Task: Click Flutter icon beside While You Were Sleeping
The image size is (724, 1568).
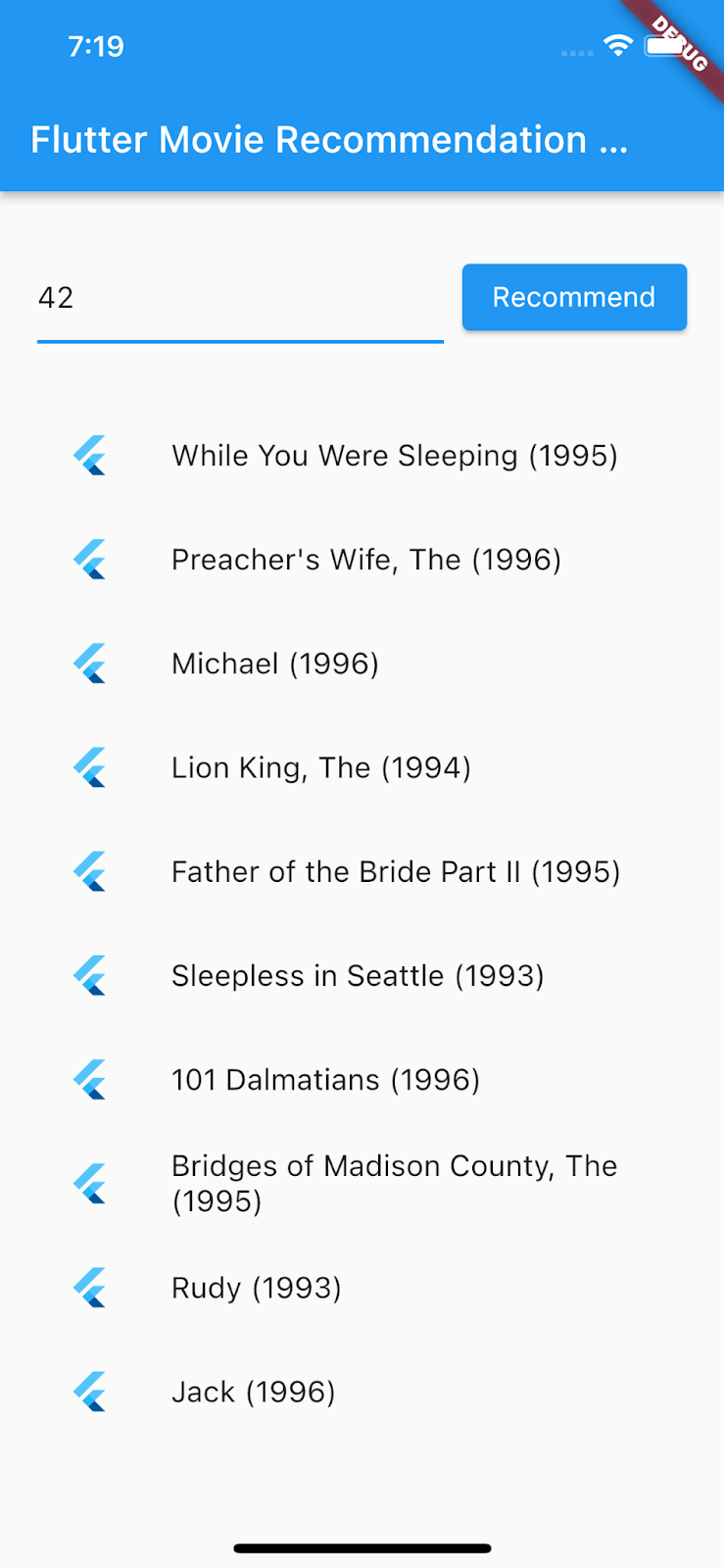Action: pyautogui.click(x=90, y=456)
